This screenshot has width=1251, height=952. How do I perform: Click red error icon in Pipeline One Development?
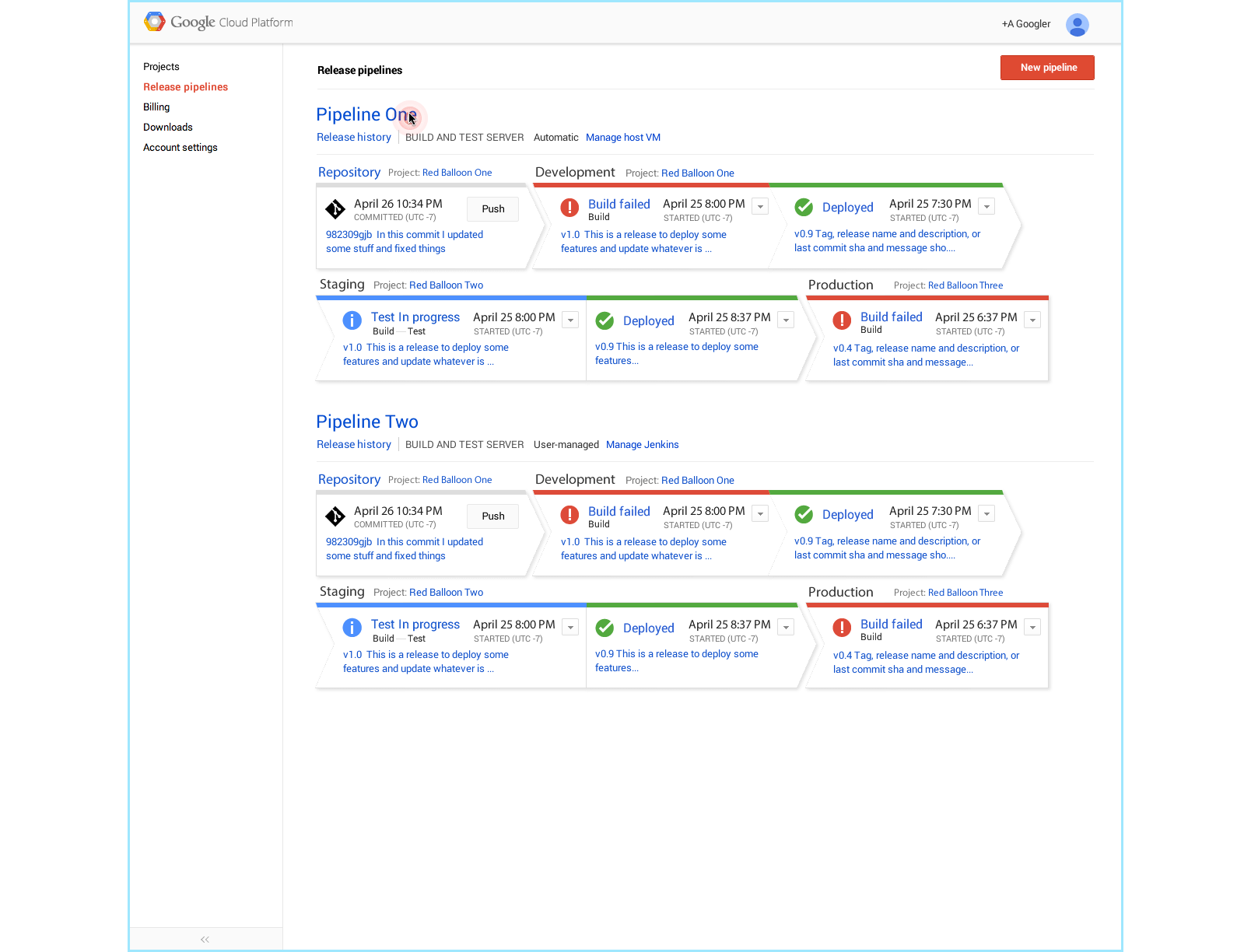pyautogui.click(x=569, y=208)
